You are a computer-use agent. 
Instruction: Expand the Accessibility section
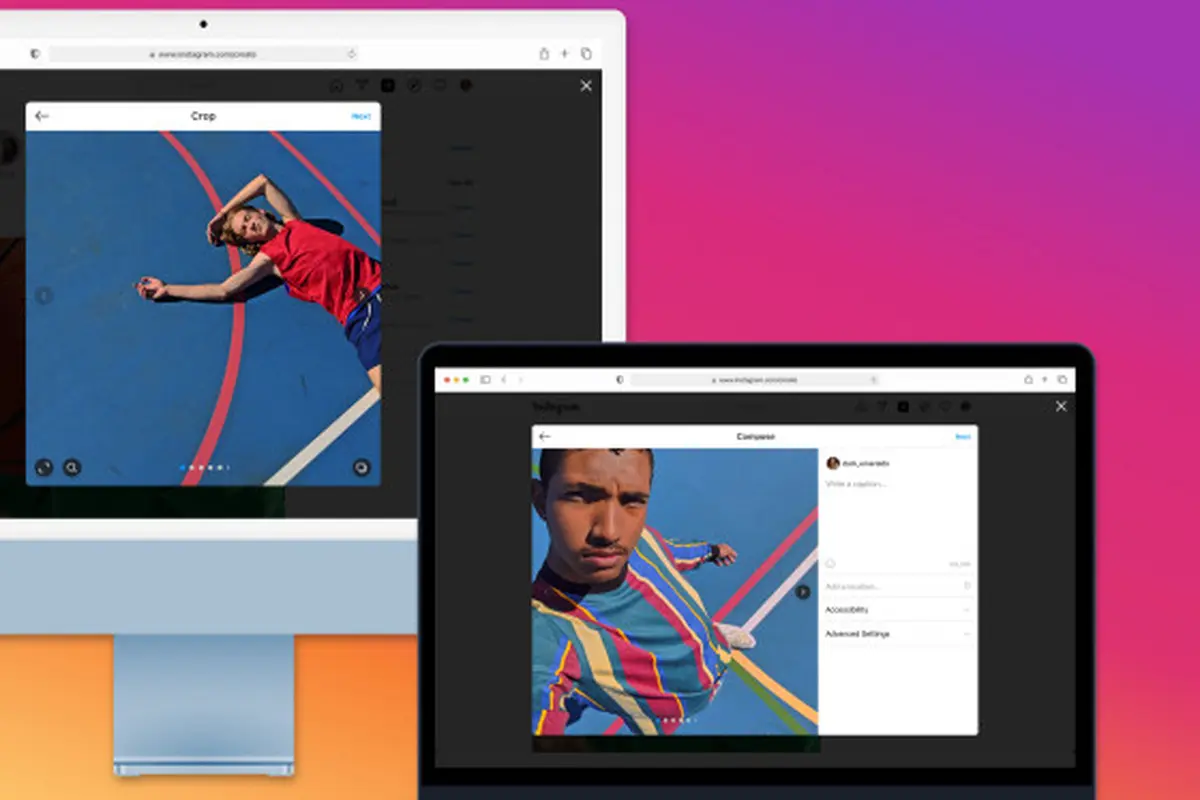897,610
